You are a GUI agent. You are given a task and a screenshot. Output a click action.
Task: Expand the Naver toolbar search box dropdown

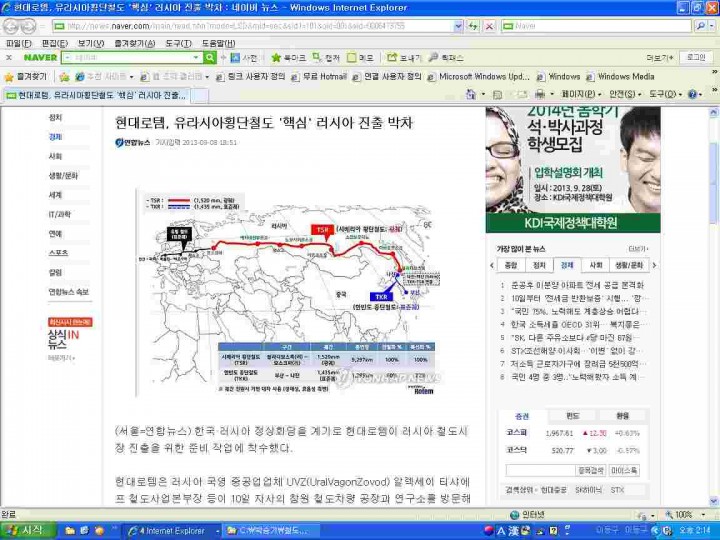point(197,57)
